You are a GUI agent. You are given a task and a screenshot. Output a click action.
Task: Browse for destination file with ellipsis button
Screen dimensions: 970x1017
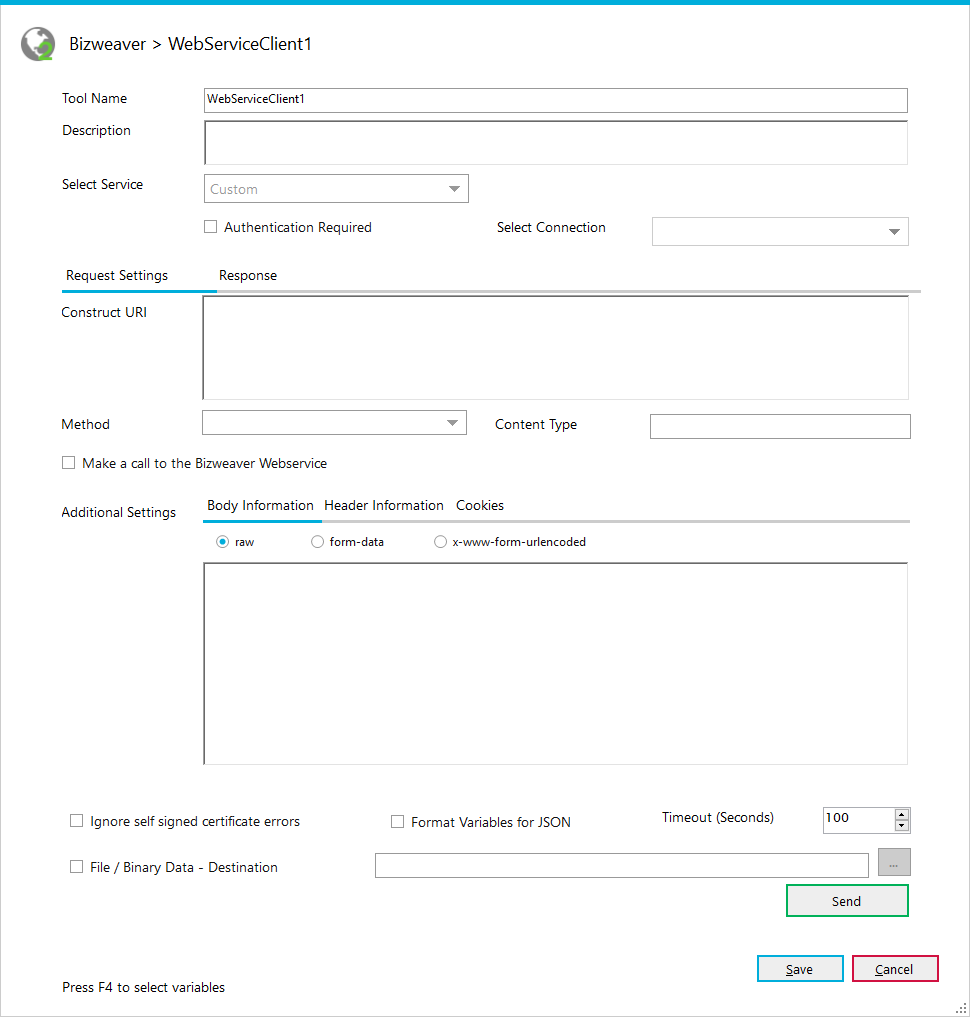(894, 862)
